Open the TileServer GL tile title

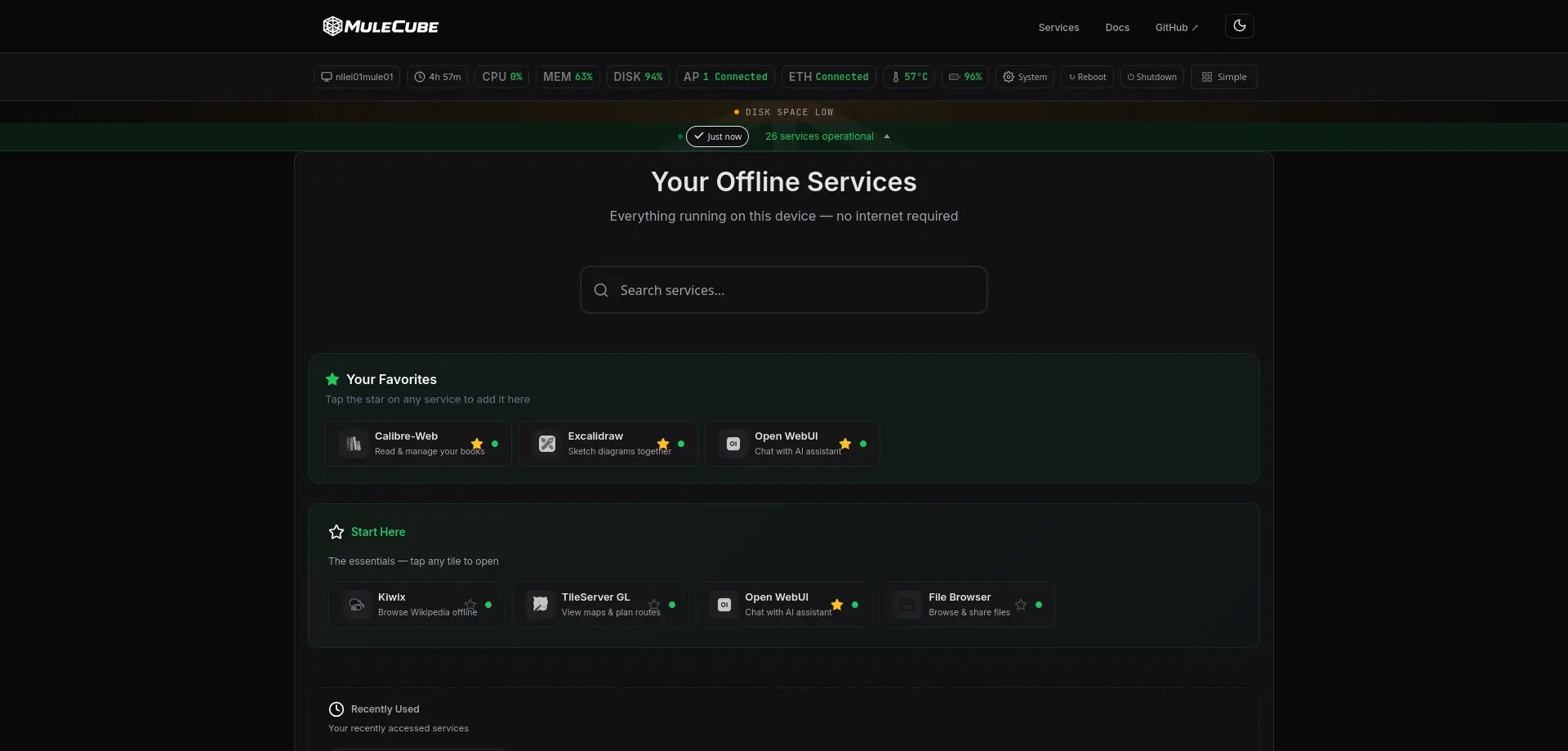pyautogui.click(x=596, y=597)
